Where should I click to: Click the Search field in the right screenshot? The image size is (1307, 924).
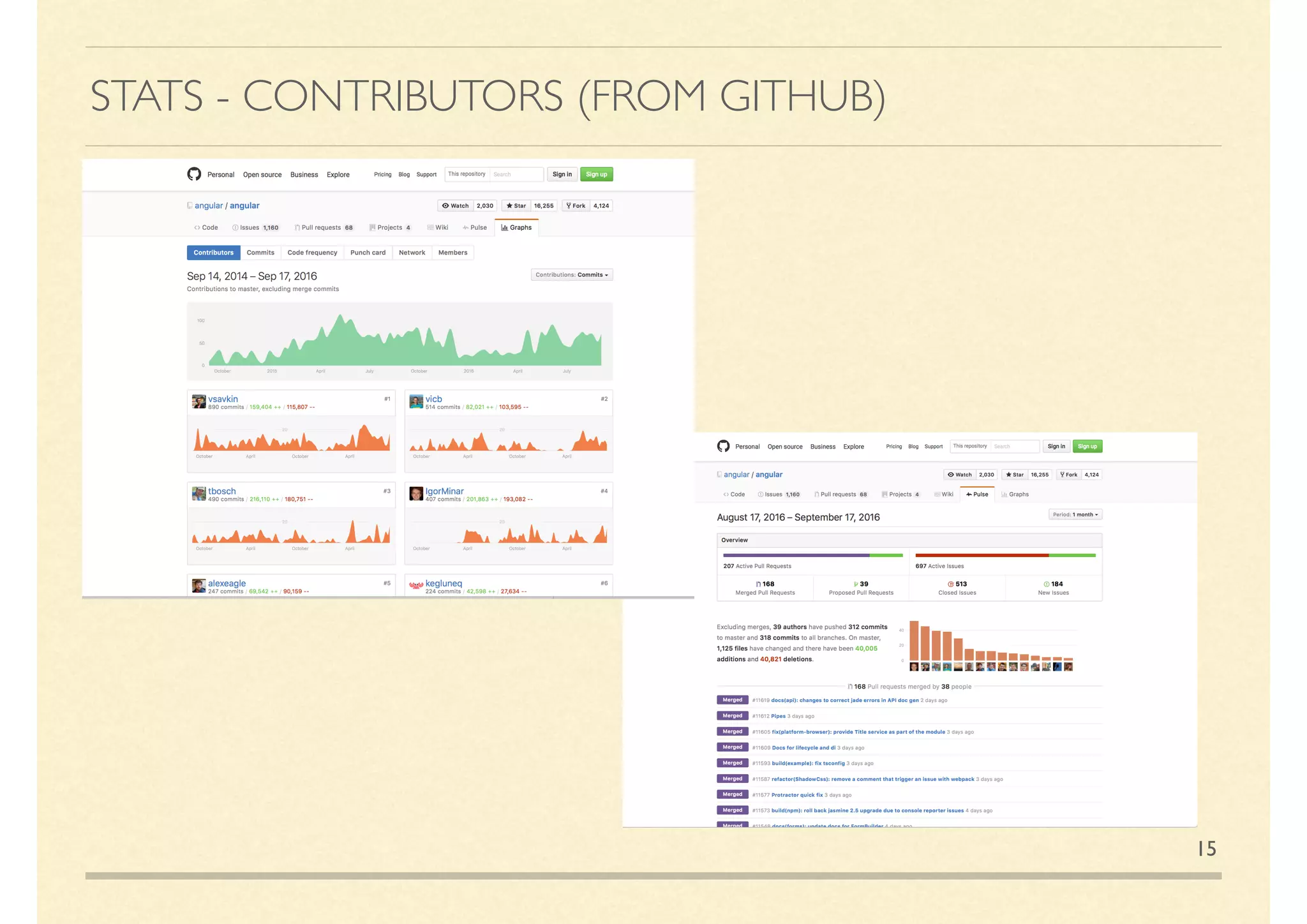coord(1014,446)
